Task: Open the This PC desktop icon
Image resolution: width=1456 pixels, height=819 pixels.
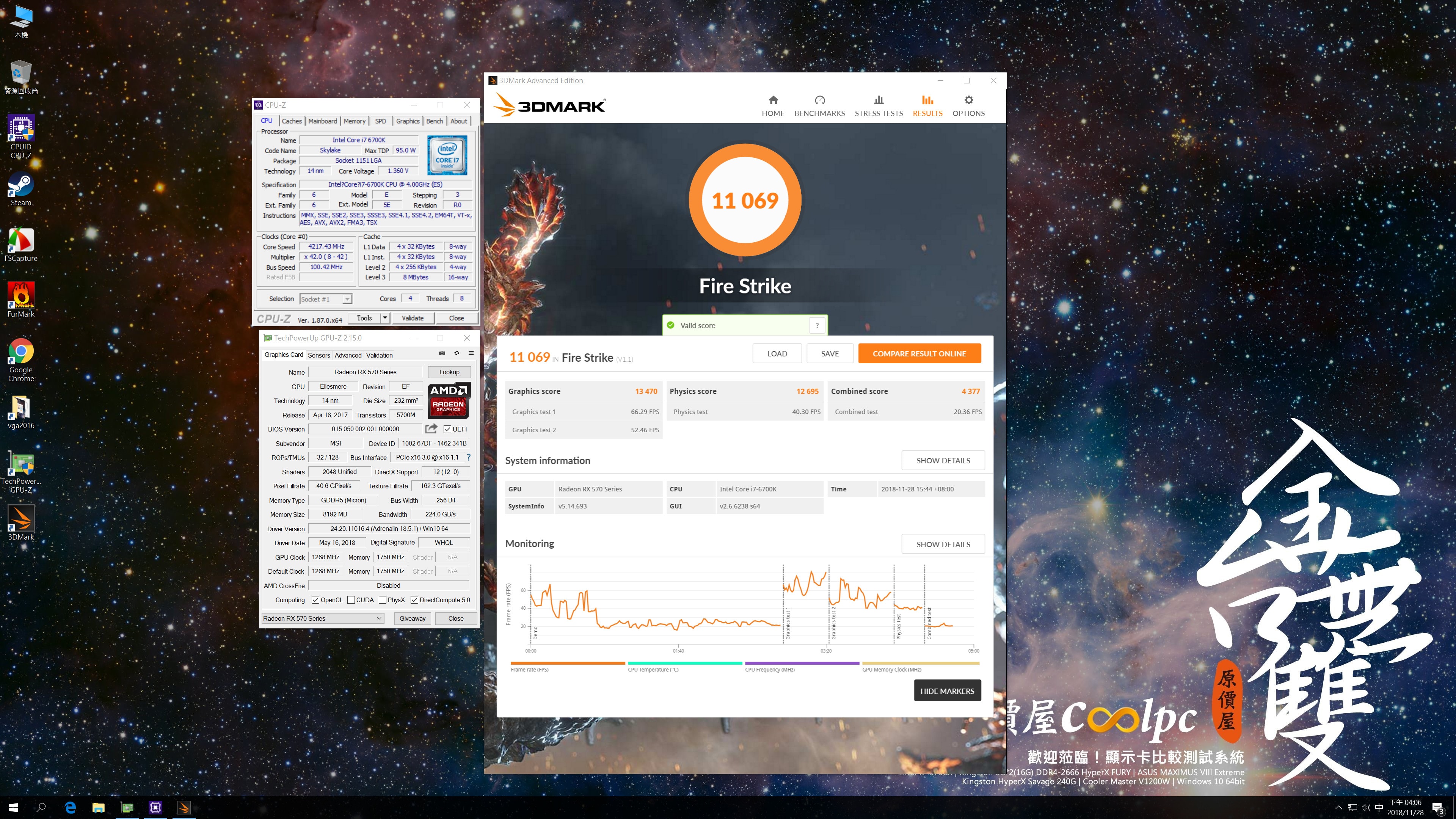Action: 21,22
